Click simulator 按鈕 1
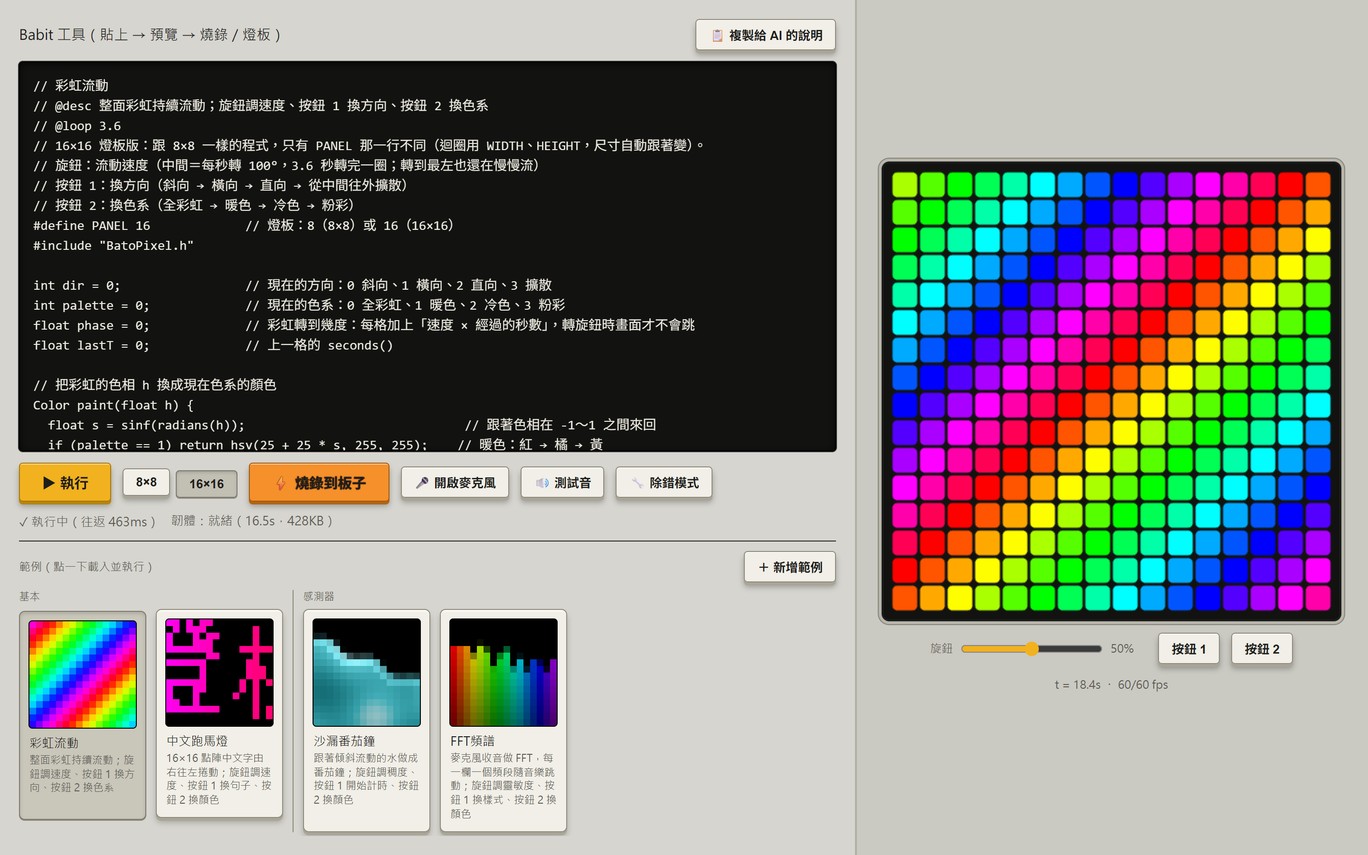This screenshot has height=855, width=1368. [1188, 649]
